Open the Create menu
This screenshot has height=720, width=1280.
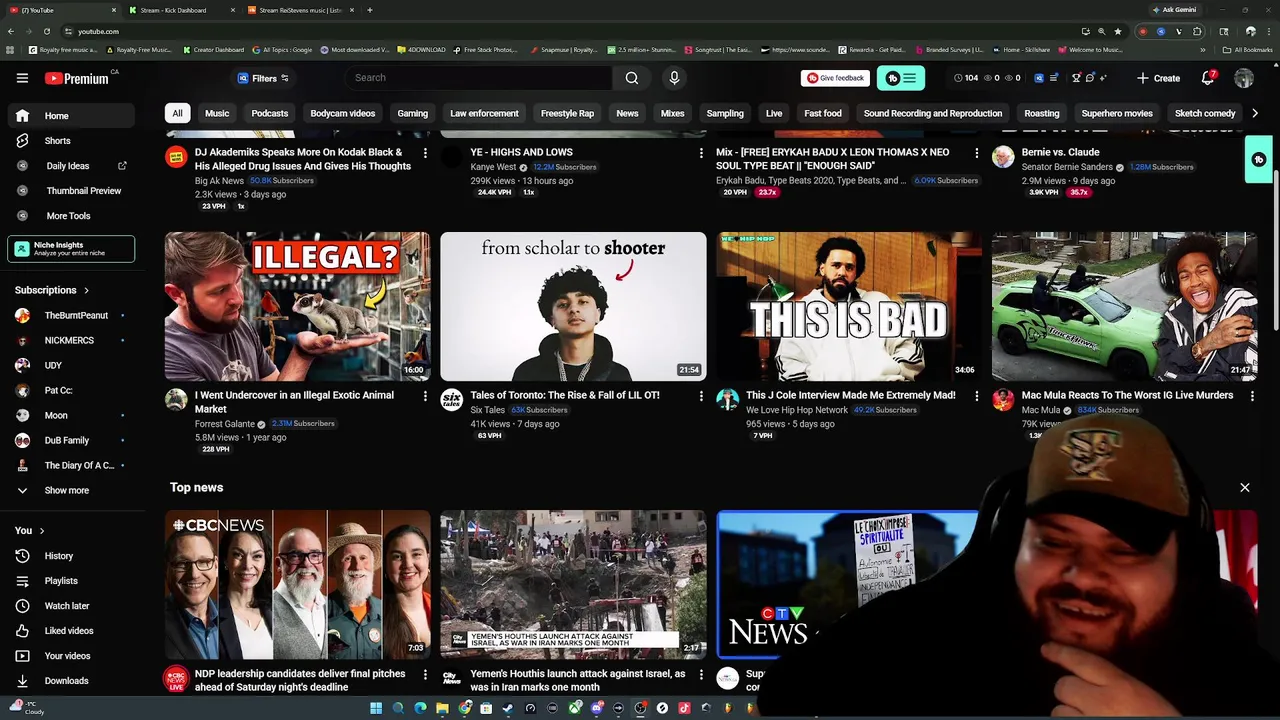pos(1158,78)
